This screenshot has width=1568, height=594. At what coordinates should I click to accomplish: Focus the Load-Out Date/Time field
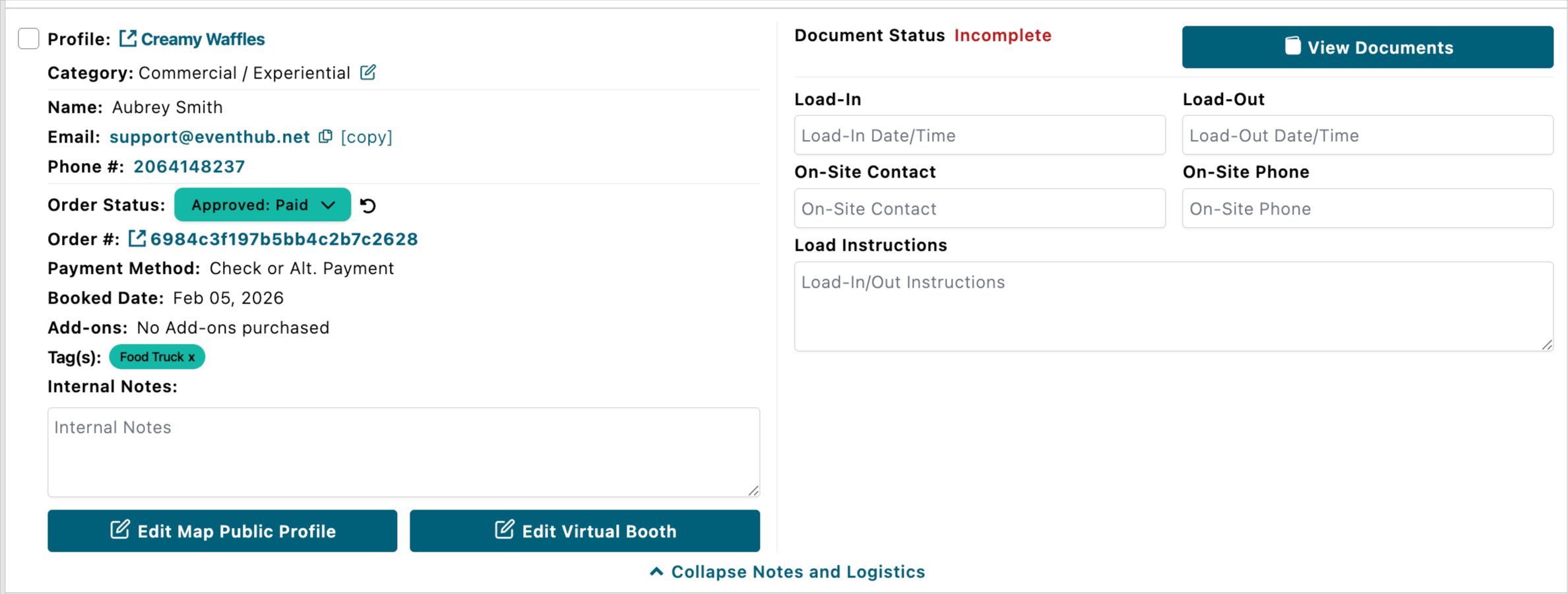[1367, 135]
